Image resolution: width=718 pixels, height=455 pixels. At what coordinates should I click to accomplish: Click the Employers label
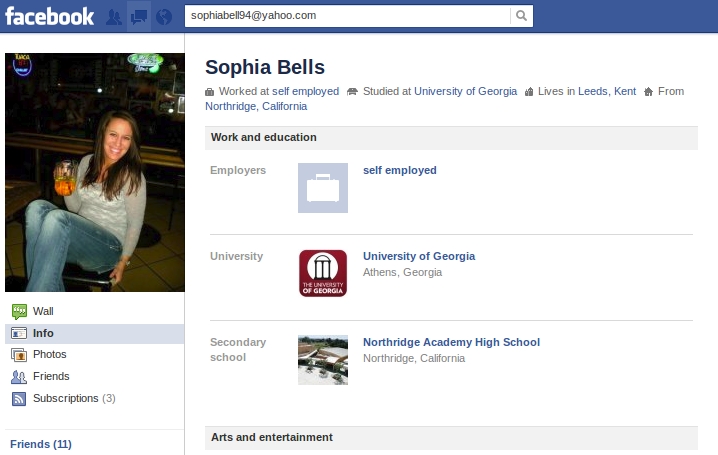point(238,170)
